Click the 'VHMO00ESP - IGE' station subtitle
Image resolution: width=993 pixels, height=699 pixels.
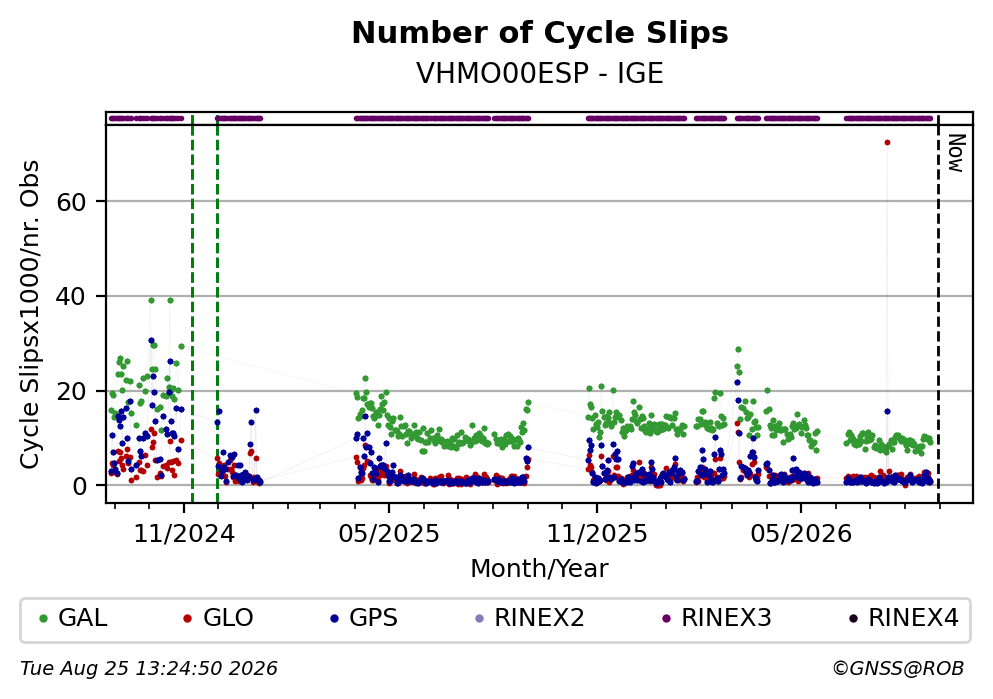[540, 73]
